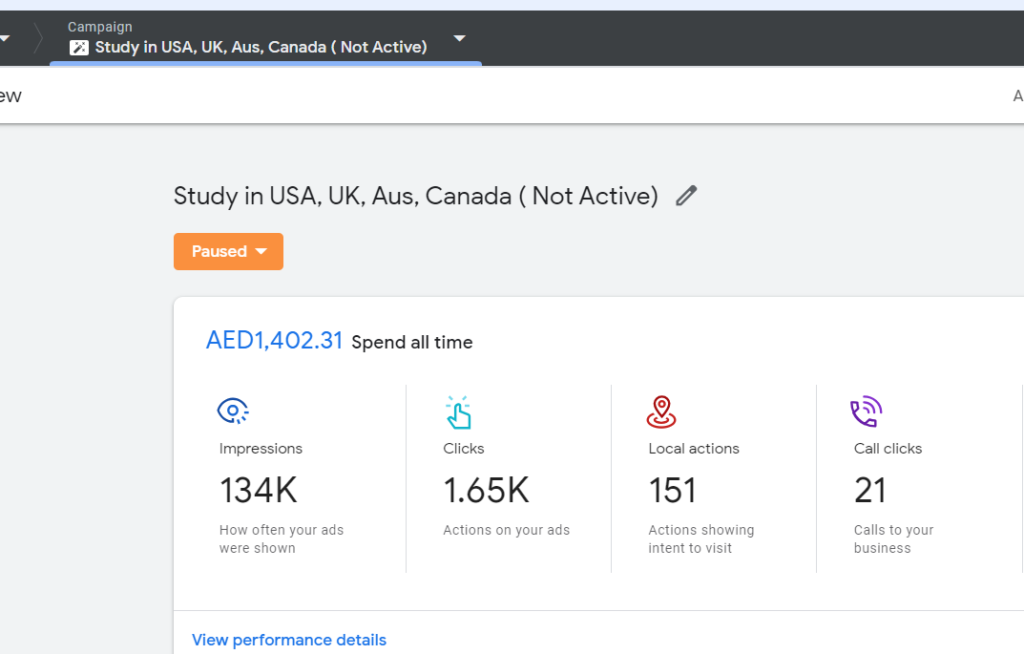Switch to the Overview tab at left edge
The image size is (1024, 654).
click(x=10, y=96)
